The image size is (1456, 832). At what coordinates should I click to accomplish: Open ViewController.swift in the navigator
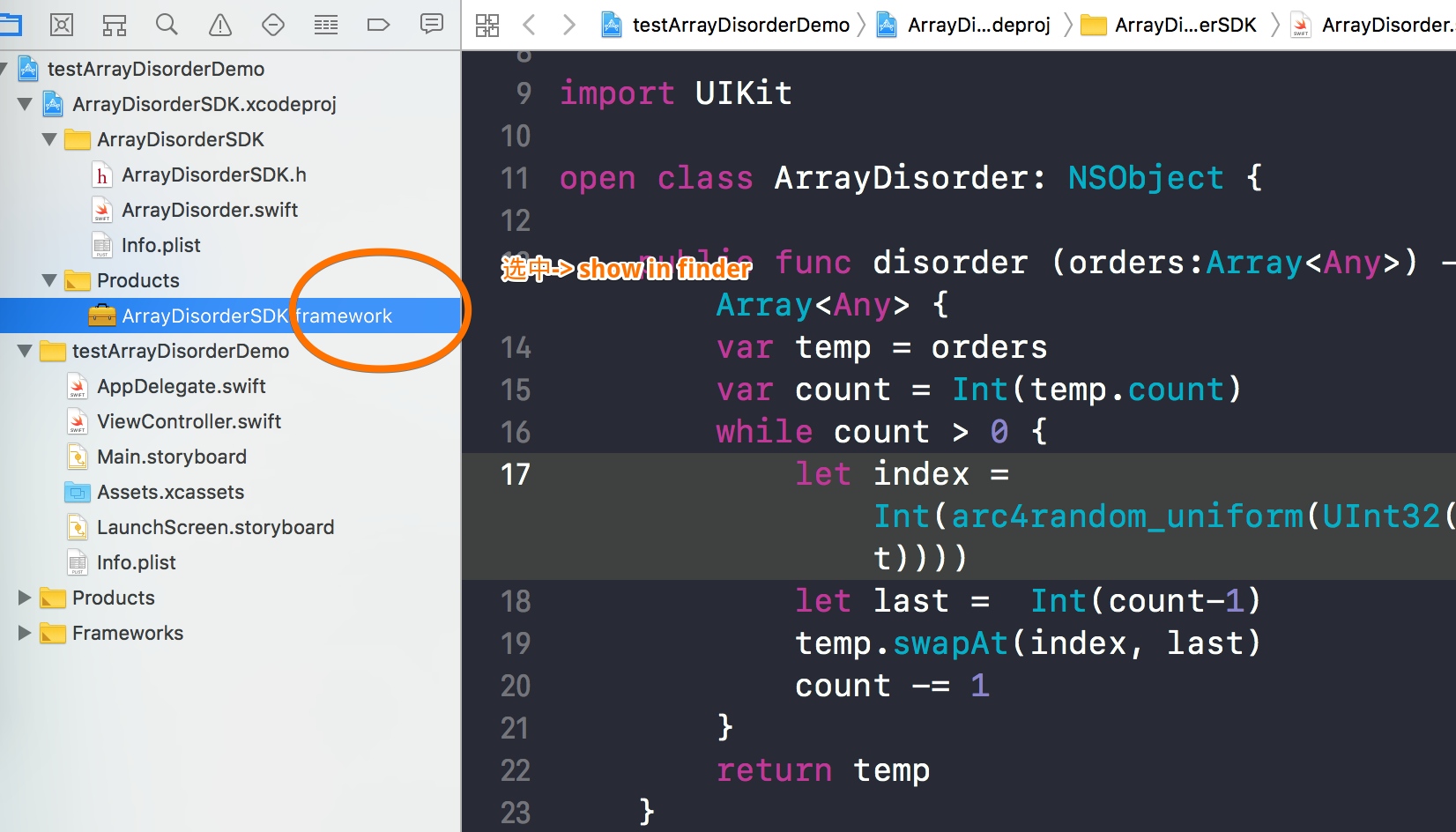point(189,421)
